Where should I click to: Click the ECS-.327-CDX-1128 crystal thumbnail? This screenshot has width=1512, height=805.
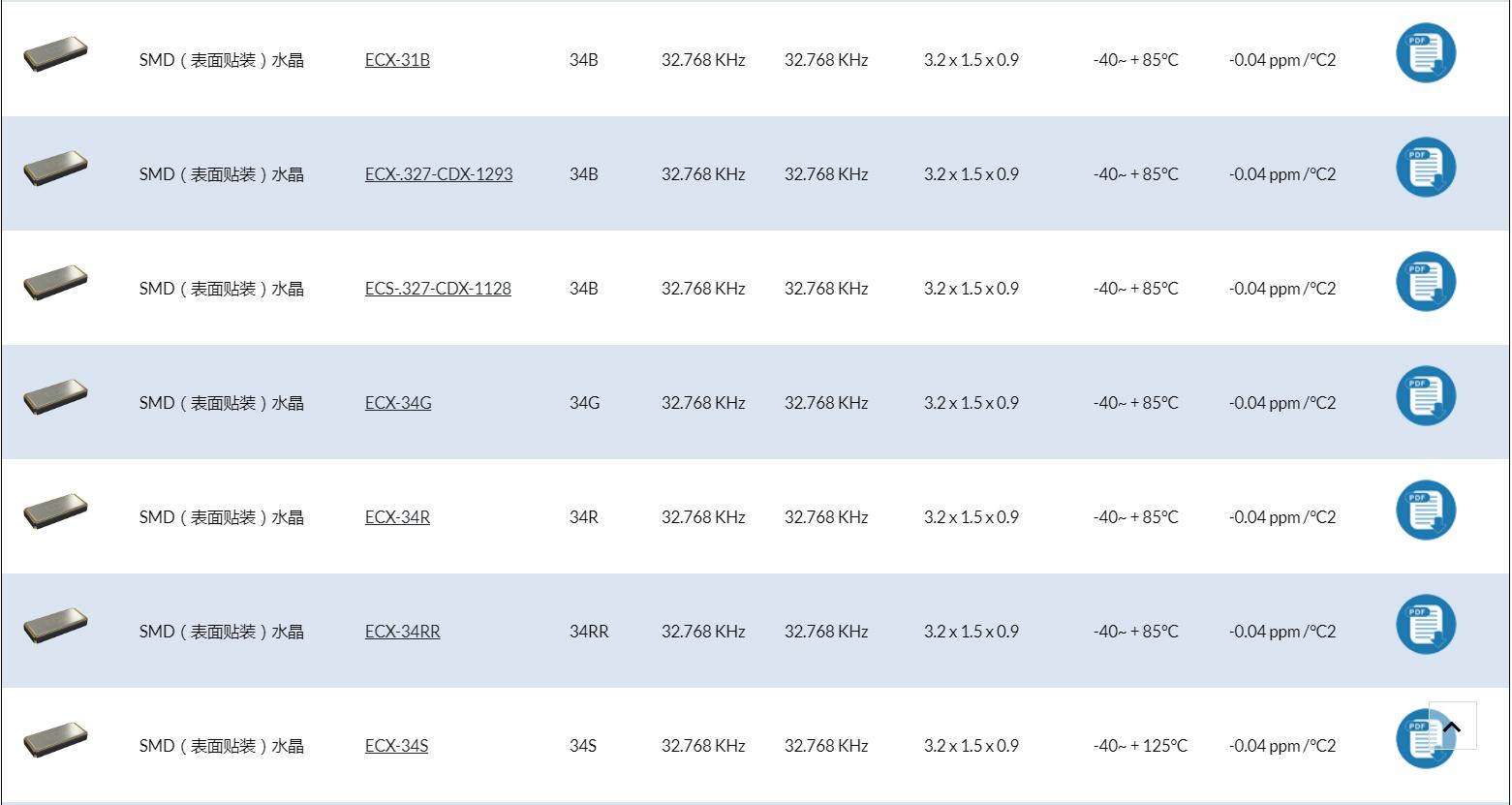(55, 282)
